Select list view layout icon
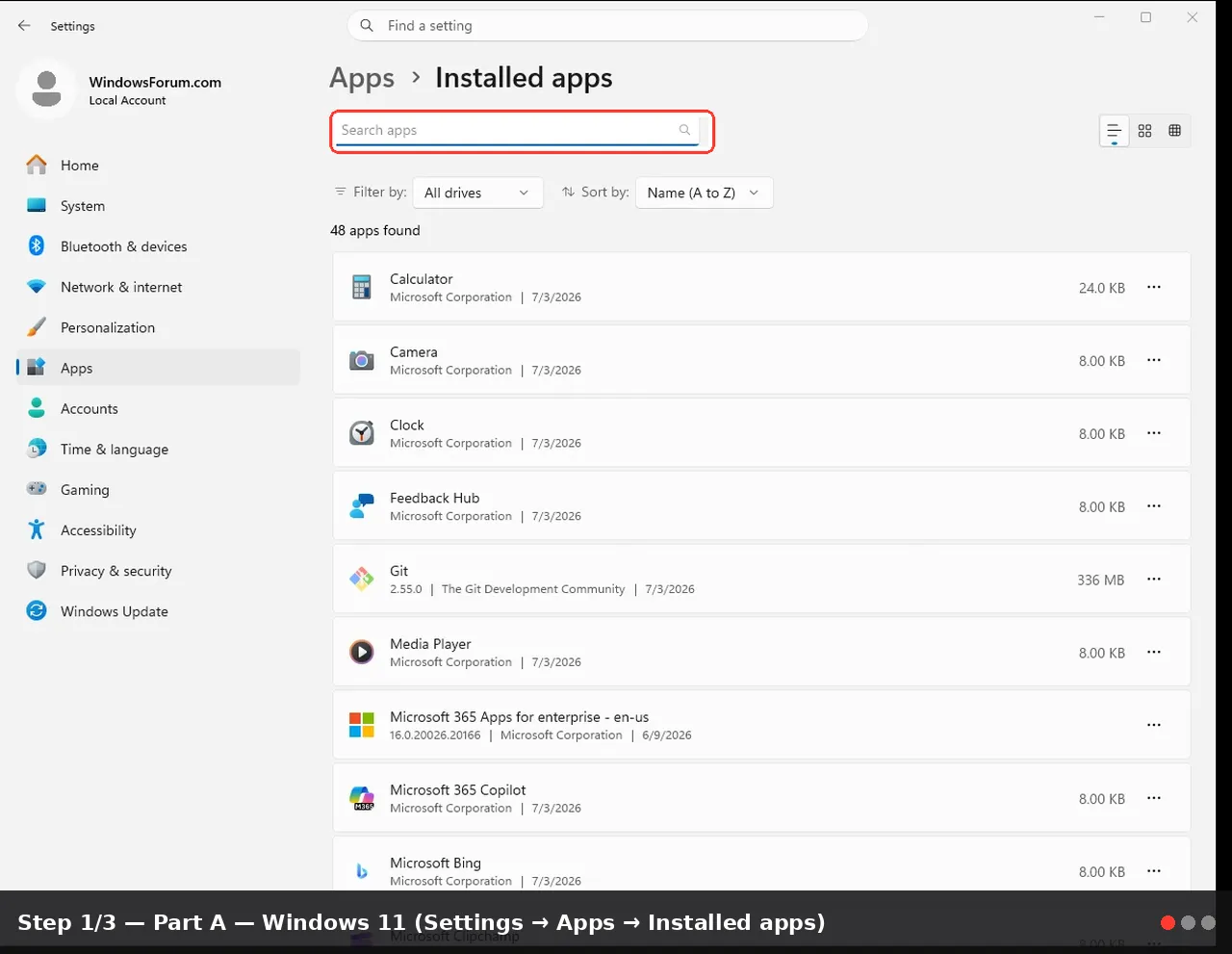 click(x=1114, y=131)
